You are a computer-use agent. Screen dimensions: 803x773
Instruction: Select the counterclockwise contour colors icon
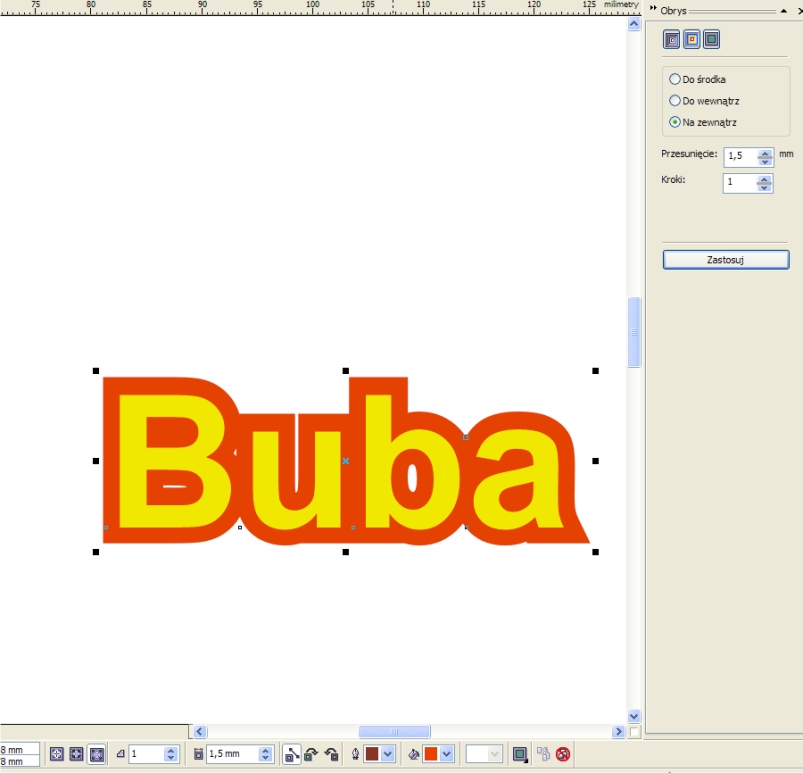(x=331, y=754)
